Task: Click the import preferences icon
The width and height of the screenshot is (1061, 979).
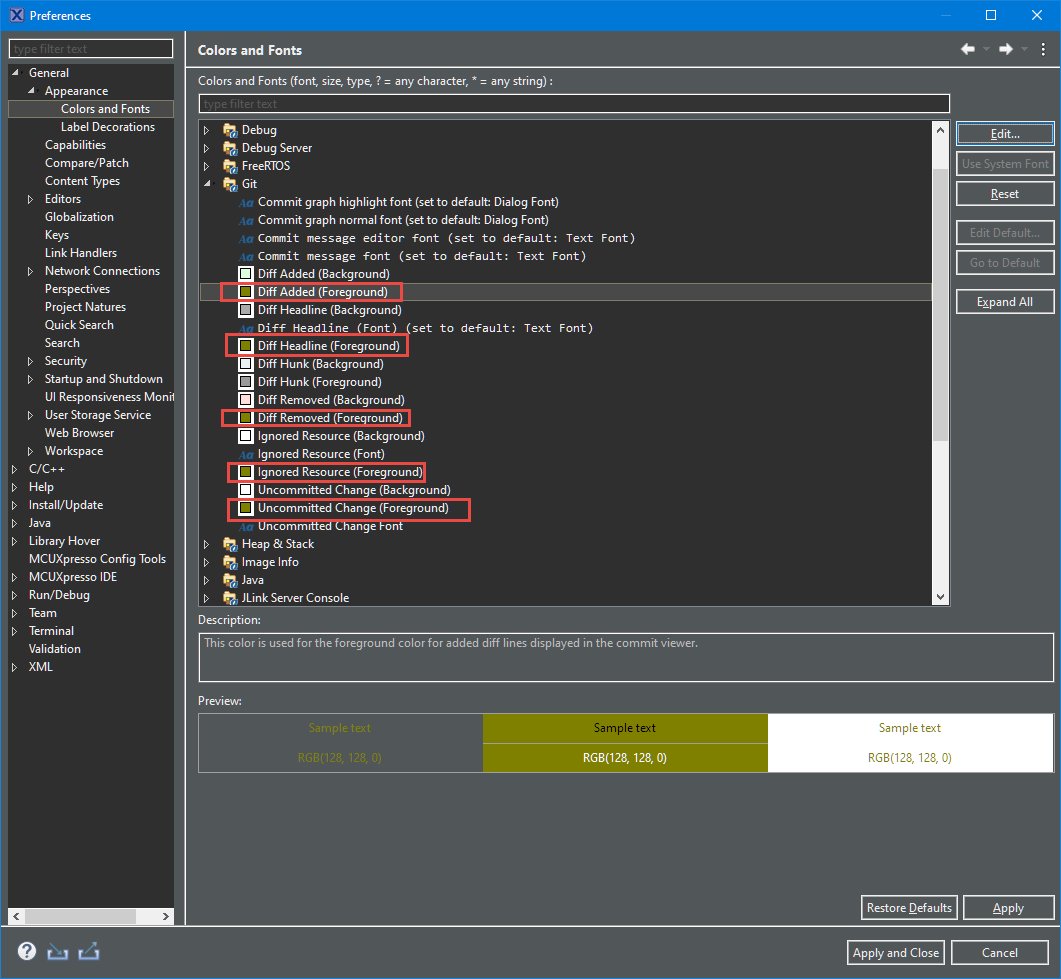Action: (57, 951)
